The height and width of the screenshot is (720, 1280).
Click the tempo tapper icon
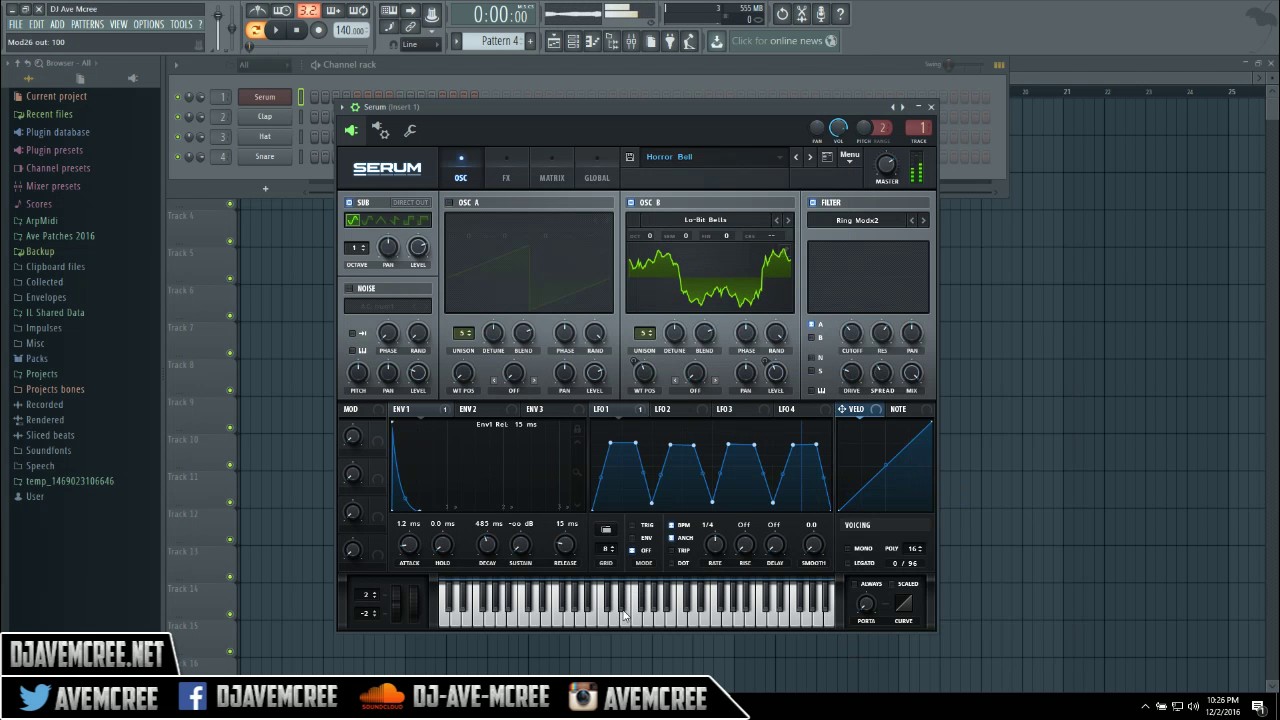(689, 41)
